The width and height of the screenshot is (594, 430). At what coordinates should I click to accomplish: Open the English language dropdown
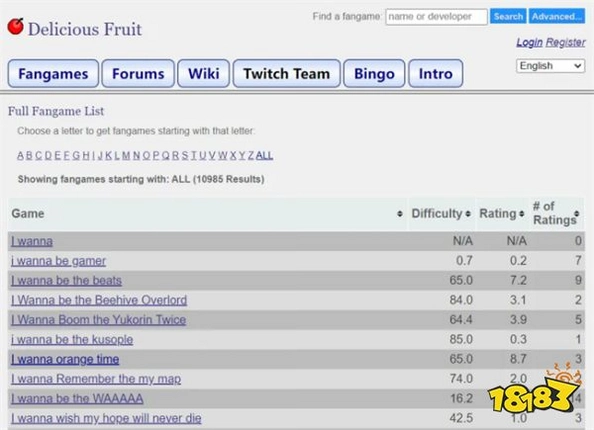click(550, 66)
